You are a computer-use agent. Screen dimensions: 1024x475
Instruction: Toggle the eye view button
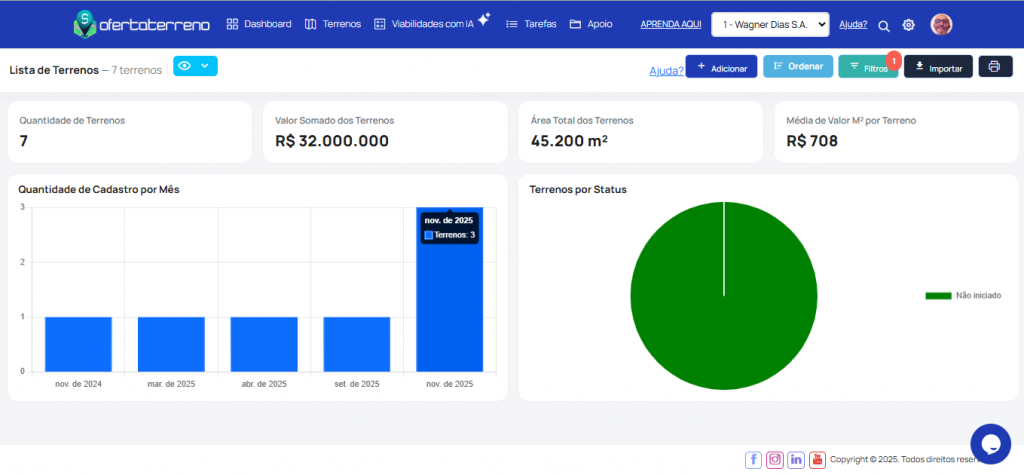195,66
